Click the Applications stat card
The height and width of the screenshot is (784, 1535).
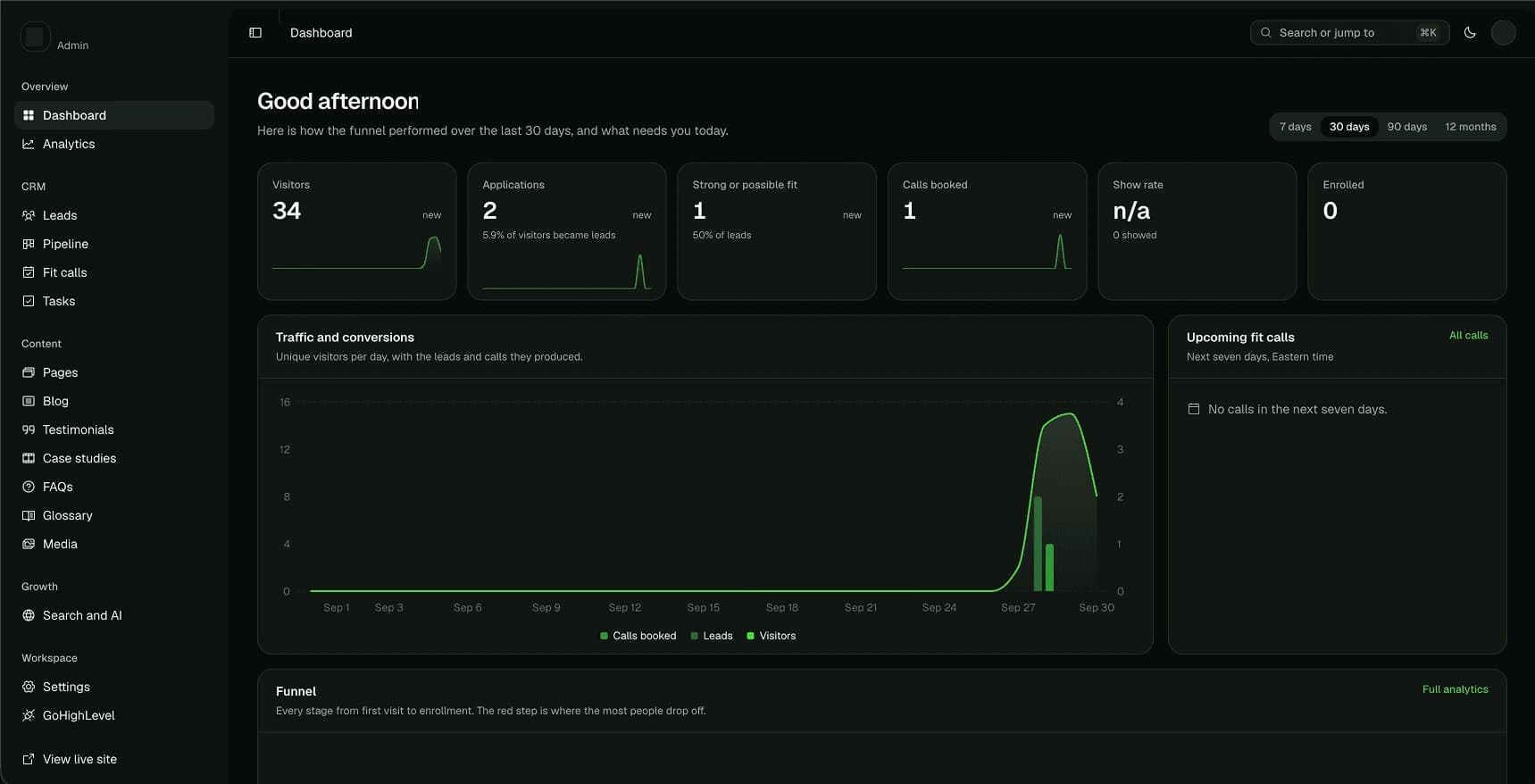[567, 231]
